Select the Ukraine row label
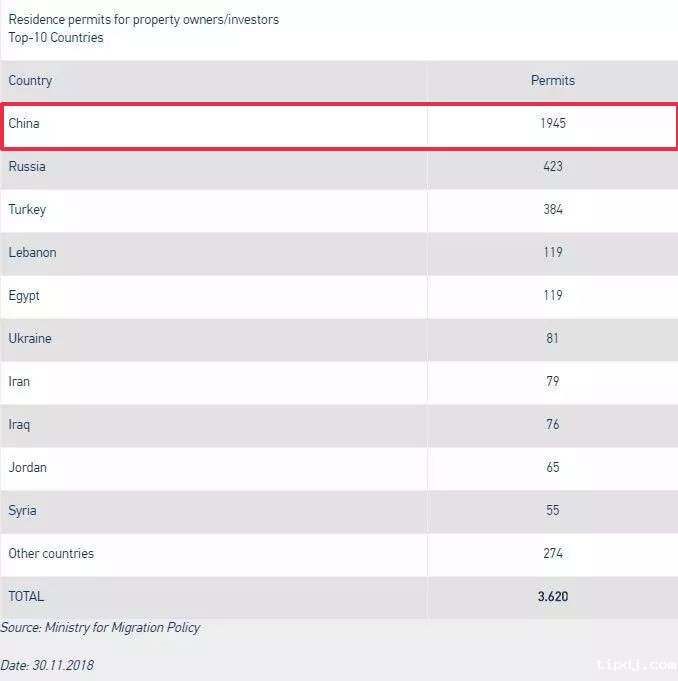 pyautogui.click(x=30, y=338)
